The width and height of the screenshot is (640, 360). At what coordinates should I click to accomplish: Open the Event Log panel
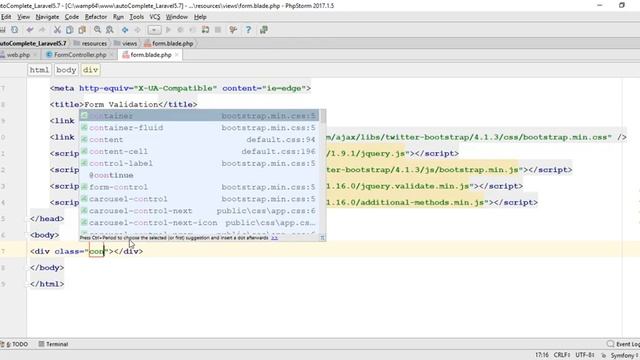(623, 344)
